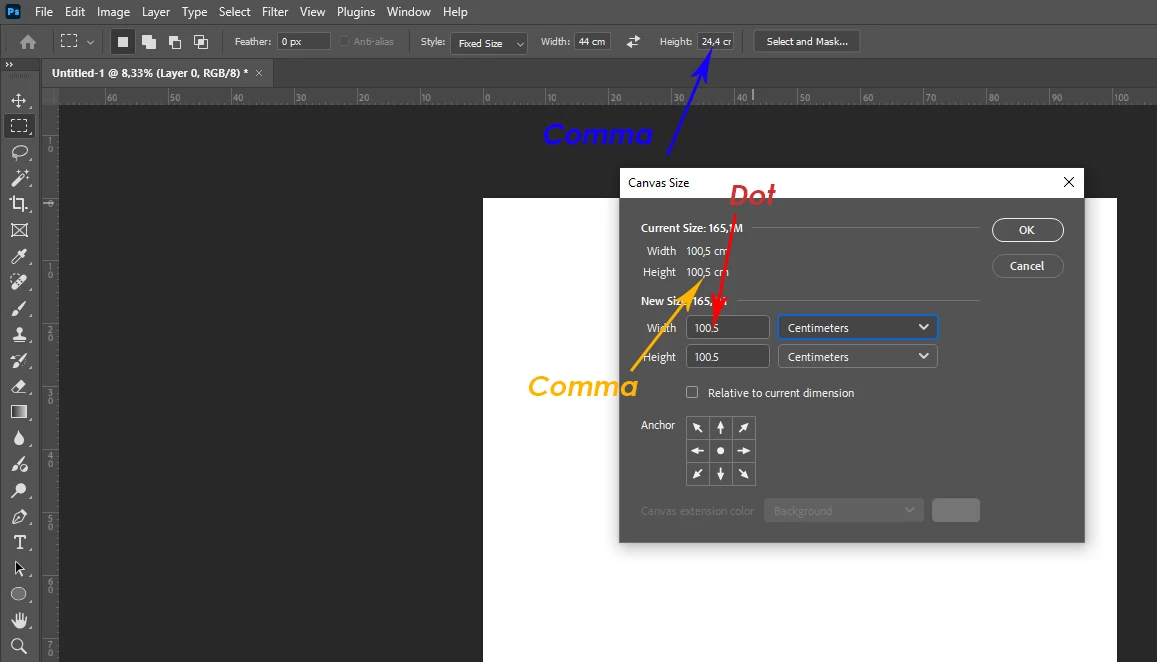The width and height of the screenshot is (1157, 662).
Task: Click the options bar Height field
Action: [716, 42]
